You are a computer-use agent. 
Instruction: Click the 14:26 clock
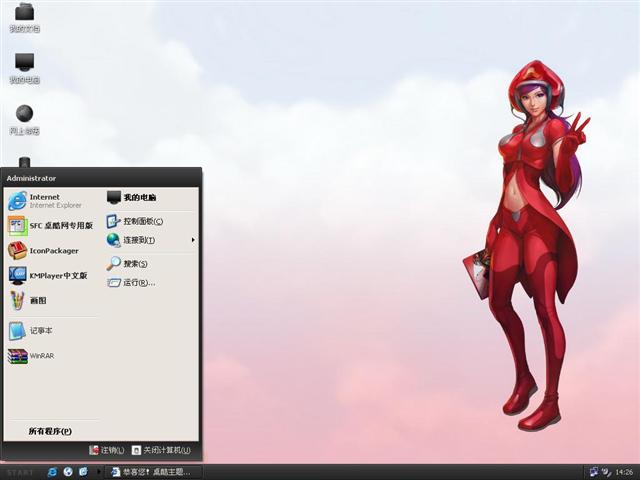pos(624,472)
